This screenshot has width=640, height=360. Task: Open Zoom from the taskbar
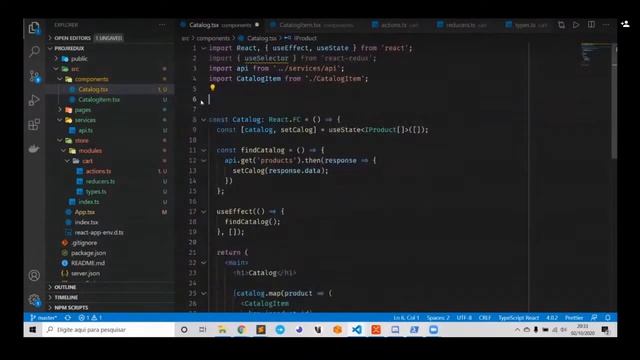[433, 329]
